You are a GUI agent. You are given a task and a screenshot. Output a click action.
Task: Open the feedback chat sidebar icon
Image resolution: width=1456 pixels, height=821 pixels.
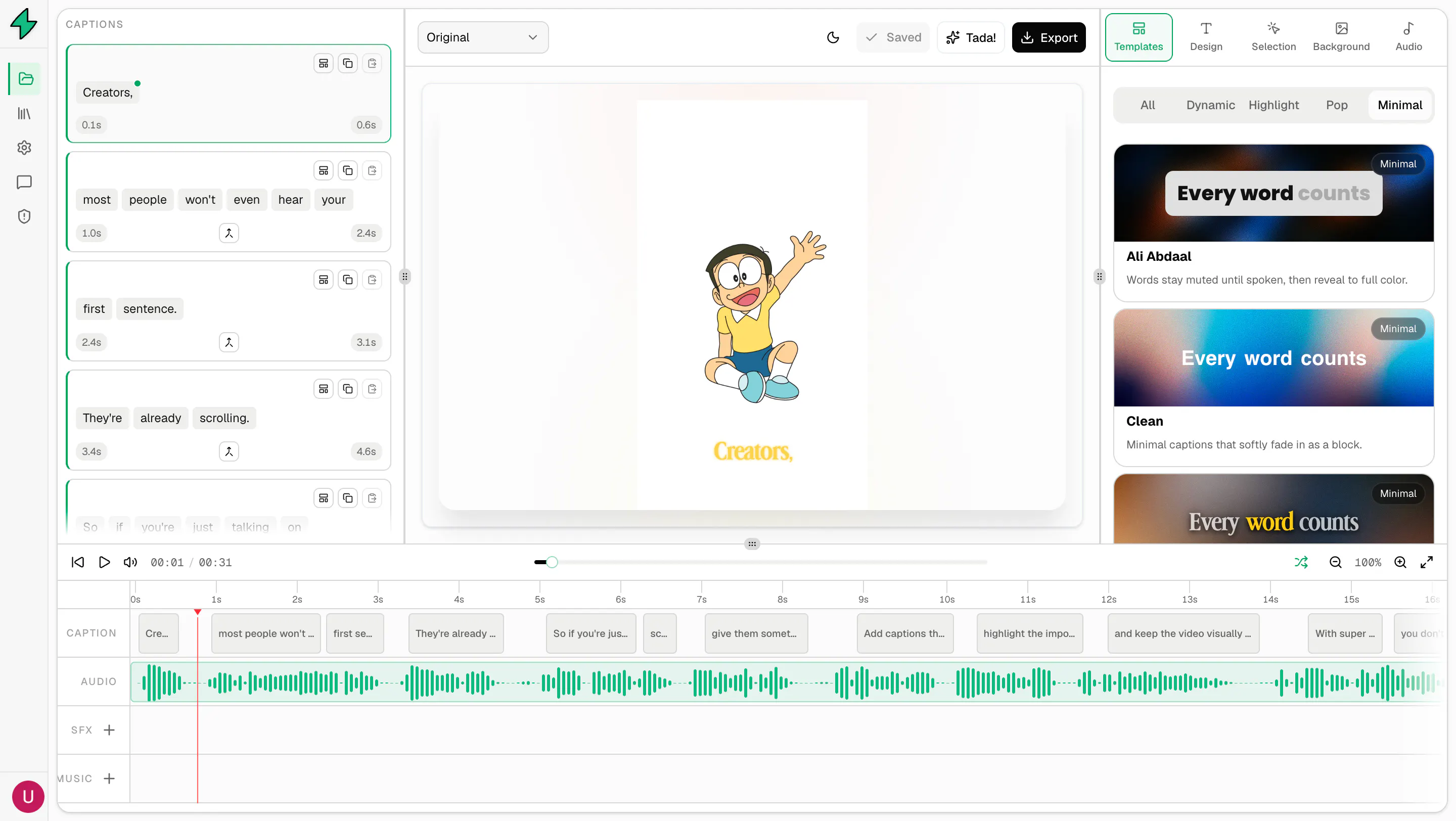[x=24, y=182]
